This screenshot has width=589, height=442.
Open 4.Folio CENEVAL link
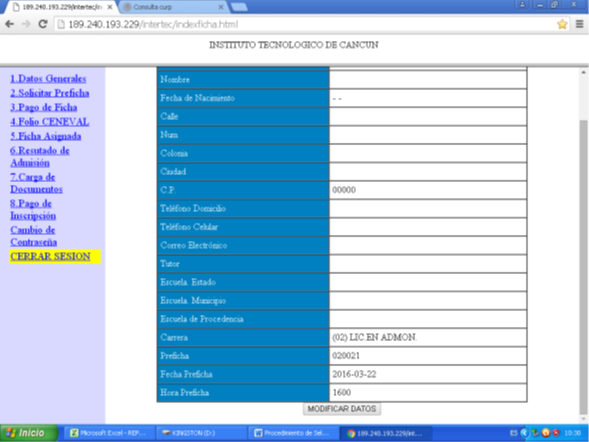(x=50, y=122)
